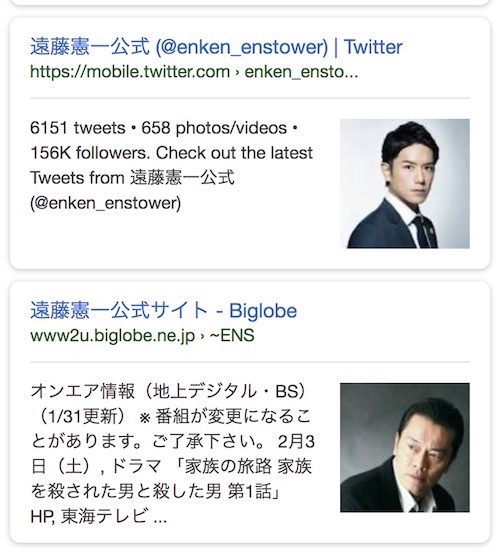Click the (1/31更新) update note

[x=82, y=417]
